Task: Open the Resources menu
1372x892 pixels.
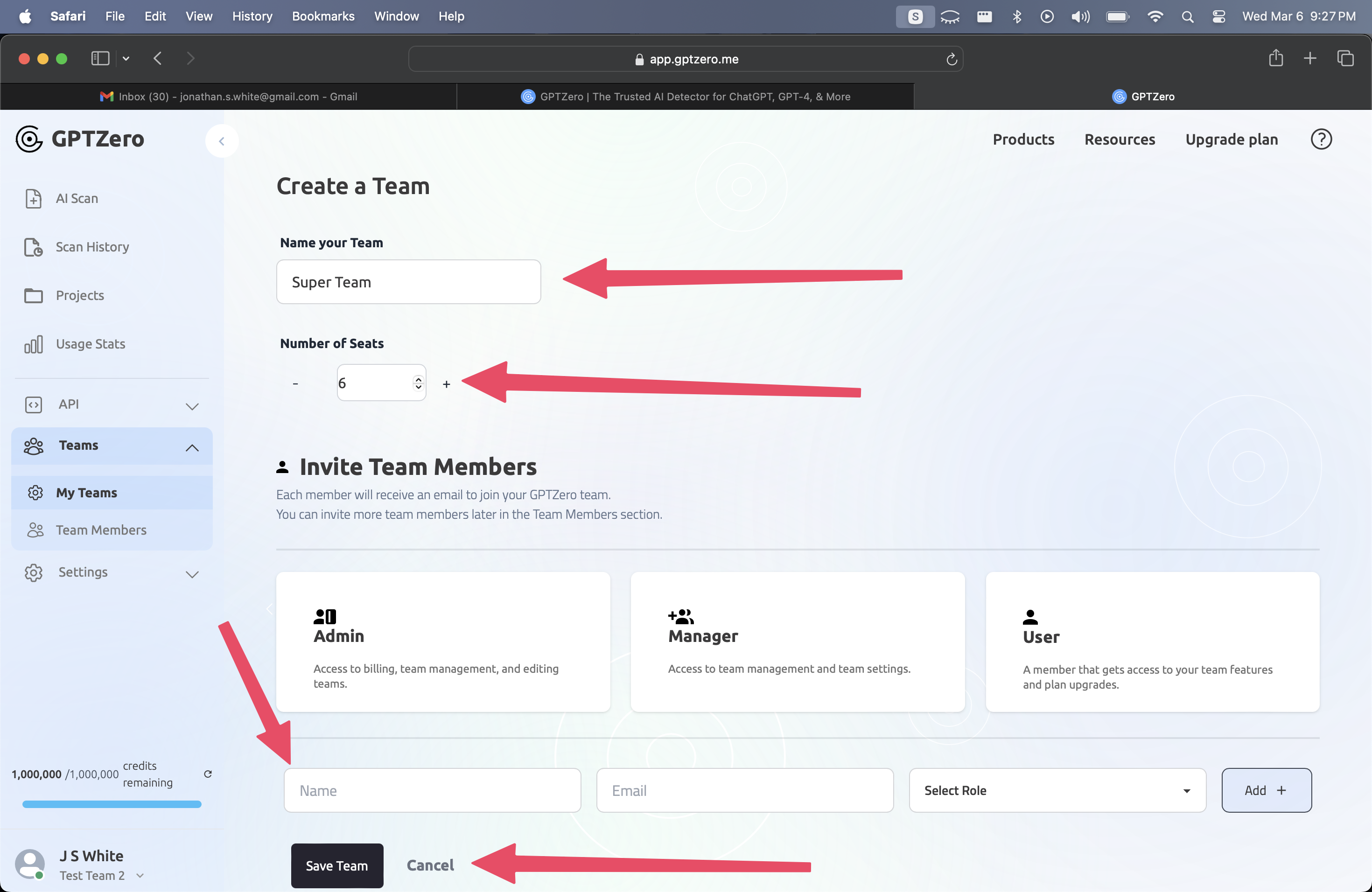Action: 1120,139
